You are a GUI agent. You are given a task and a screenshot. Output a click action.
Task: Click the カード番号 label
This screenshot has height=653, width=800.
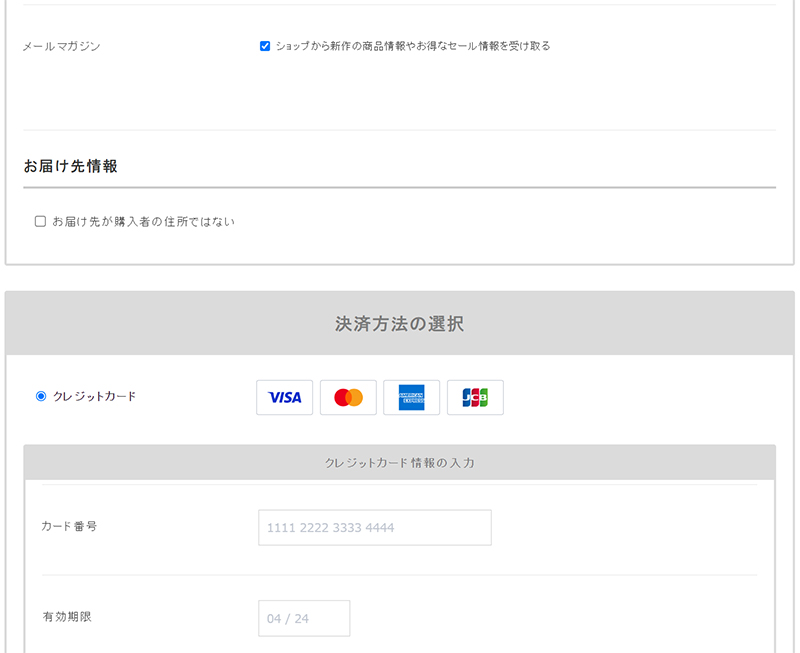(69, 526)
